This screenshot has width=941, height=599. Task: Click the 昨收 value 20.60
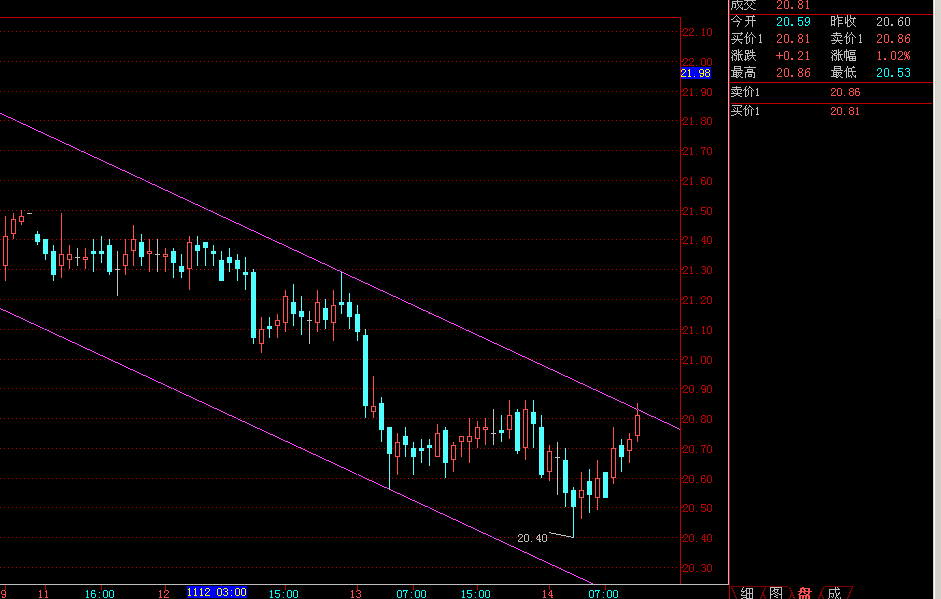click(x=893, y=22)
